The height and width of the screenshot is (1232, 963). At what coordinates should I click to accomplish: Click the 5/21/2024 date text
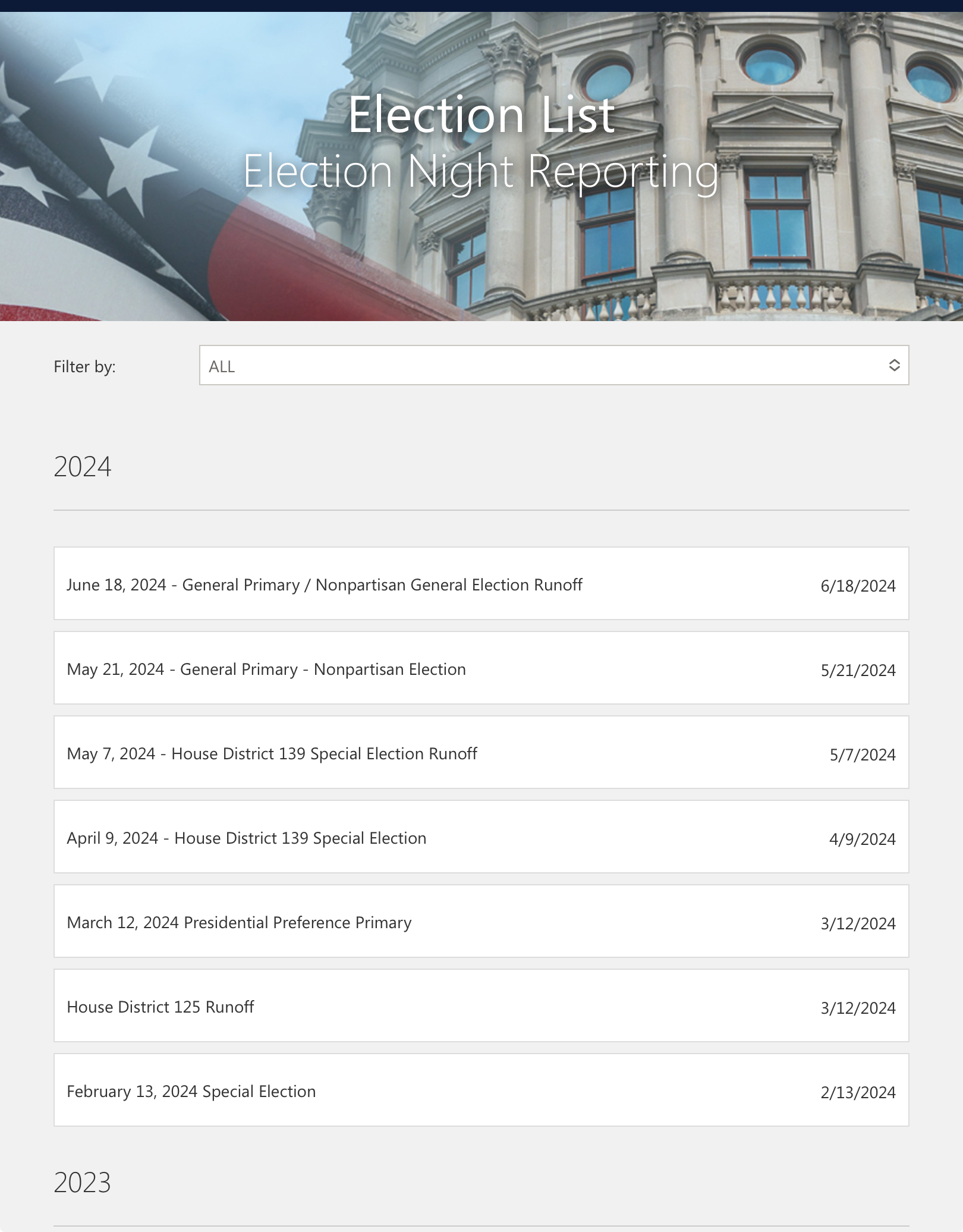coord(858,671)
